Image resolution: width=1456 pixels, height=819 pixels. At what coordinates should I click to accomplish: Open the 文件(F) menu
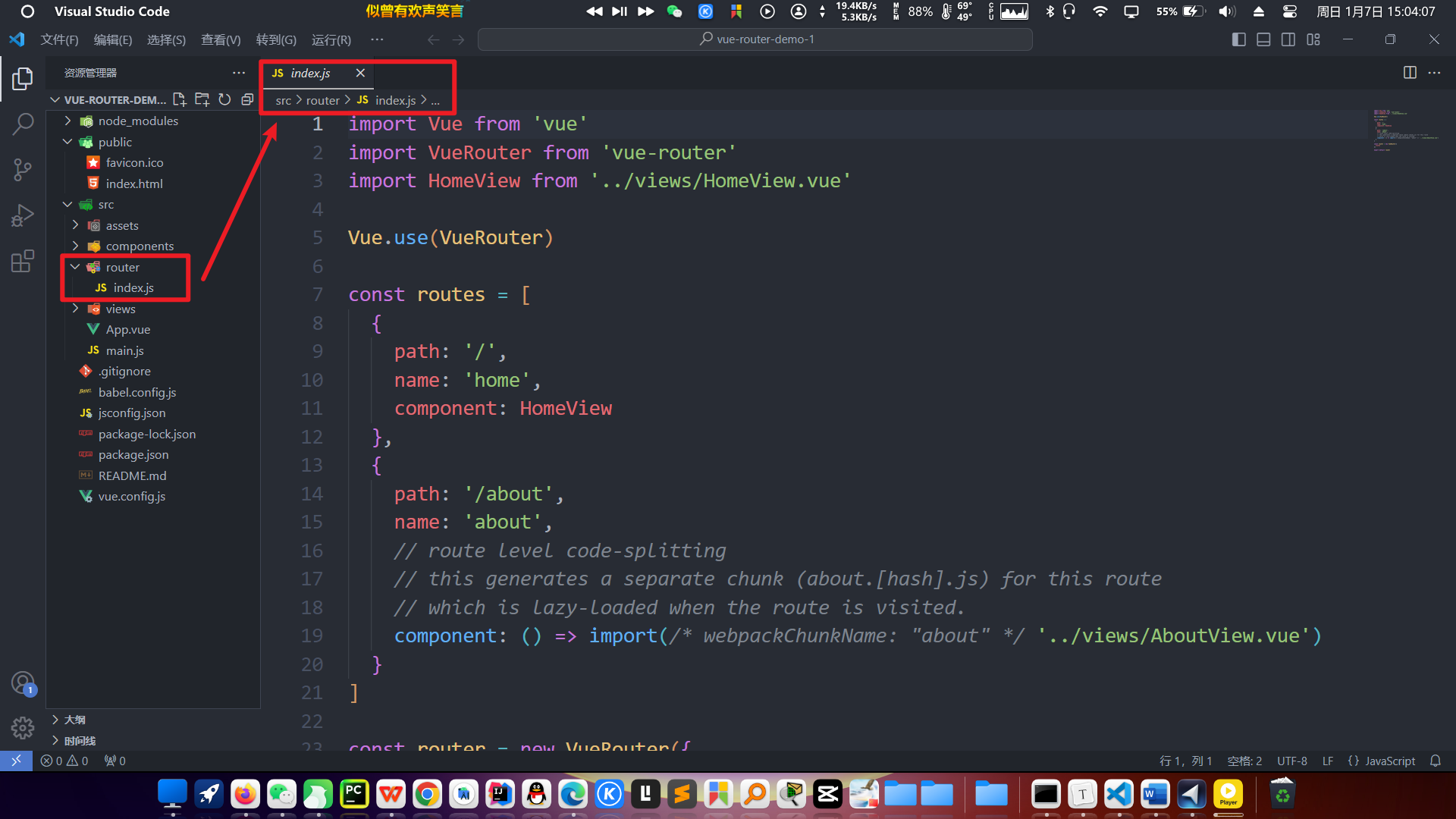(x=59, y=39)
